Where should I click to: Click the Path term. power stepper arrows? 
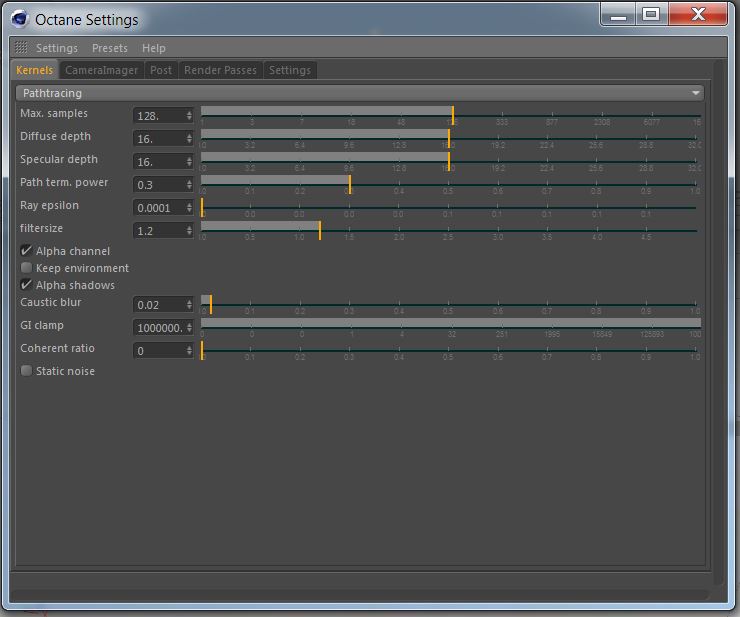point(189,185)
